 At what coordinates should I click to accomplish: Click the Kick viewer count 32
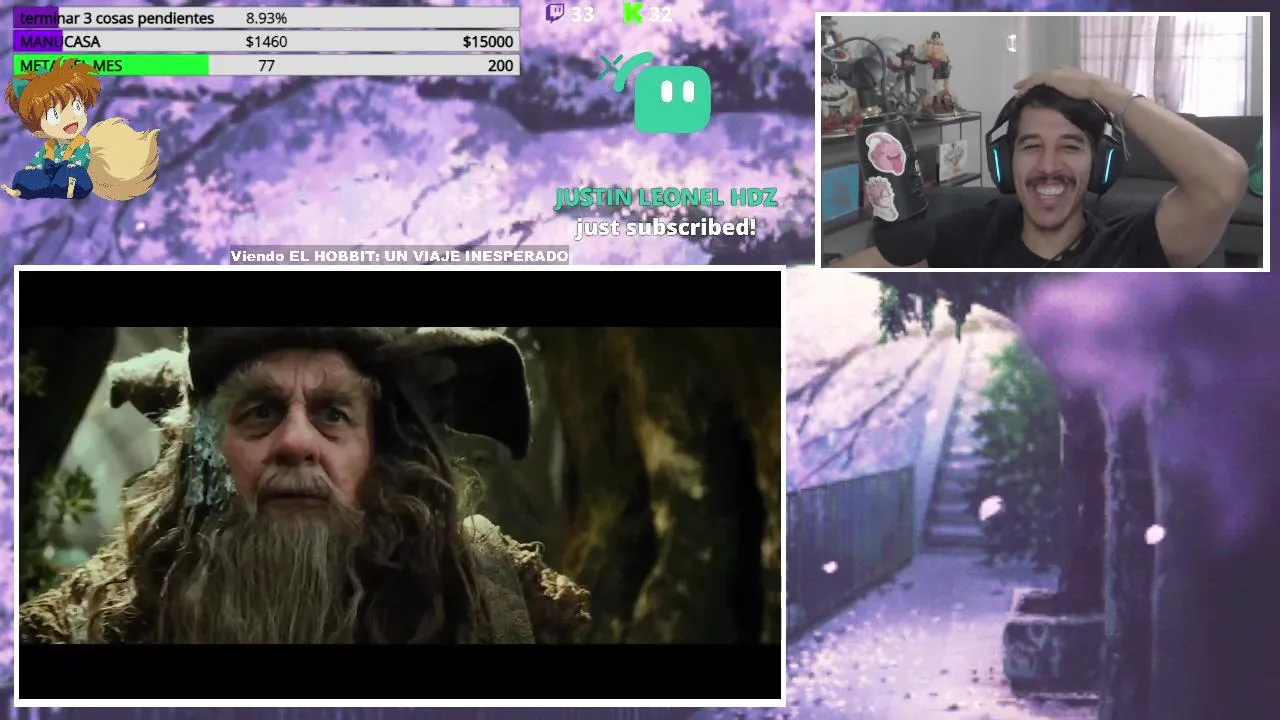coord(660,14)
